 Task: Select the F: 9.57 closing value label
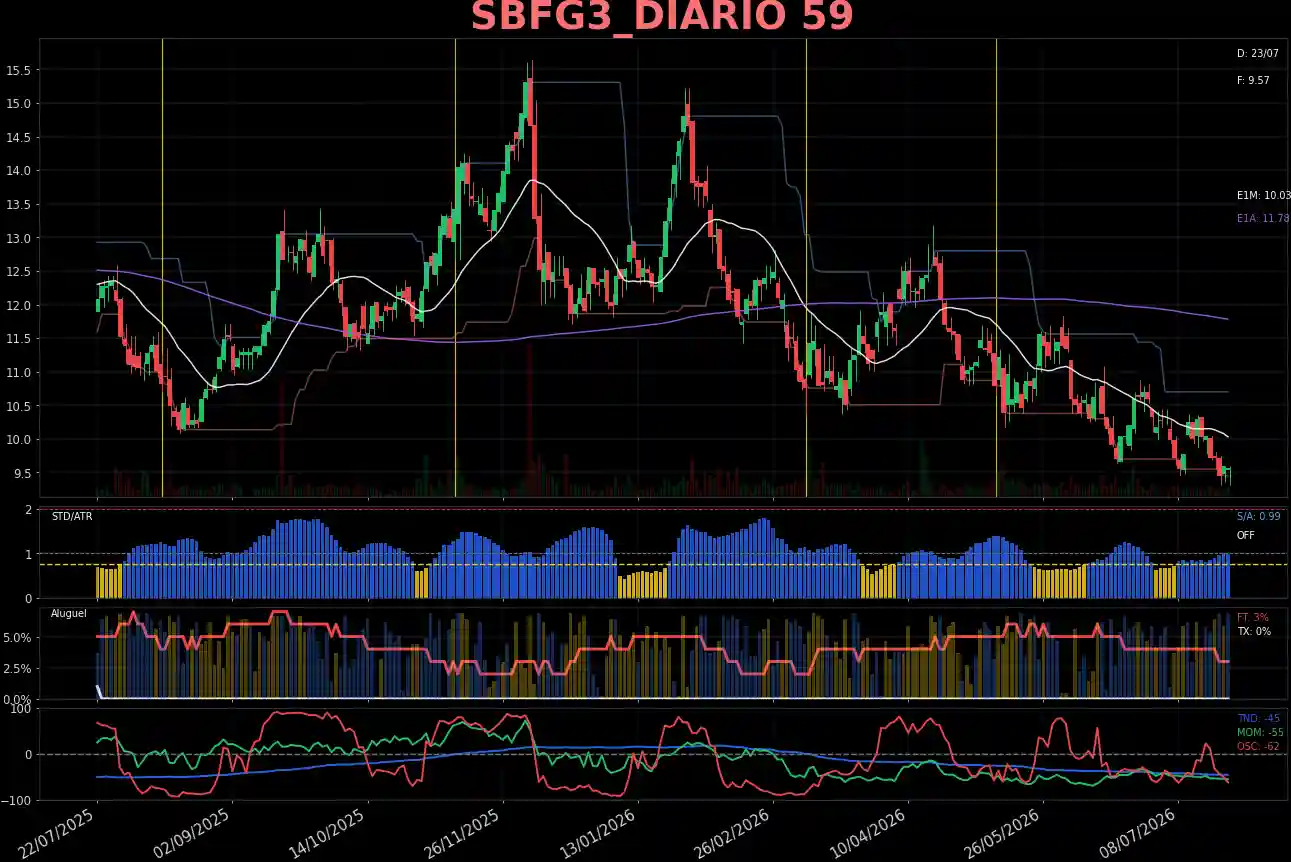(1253, 80)
